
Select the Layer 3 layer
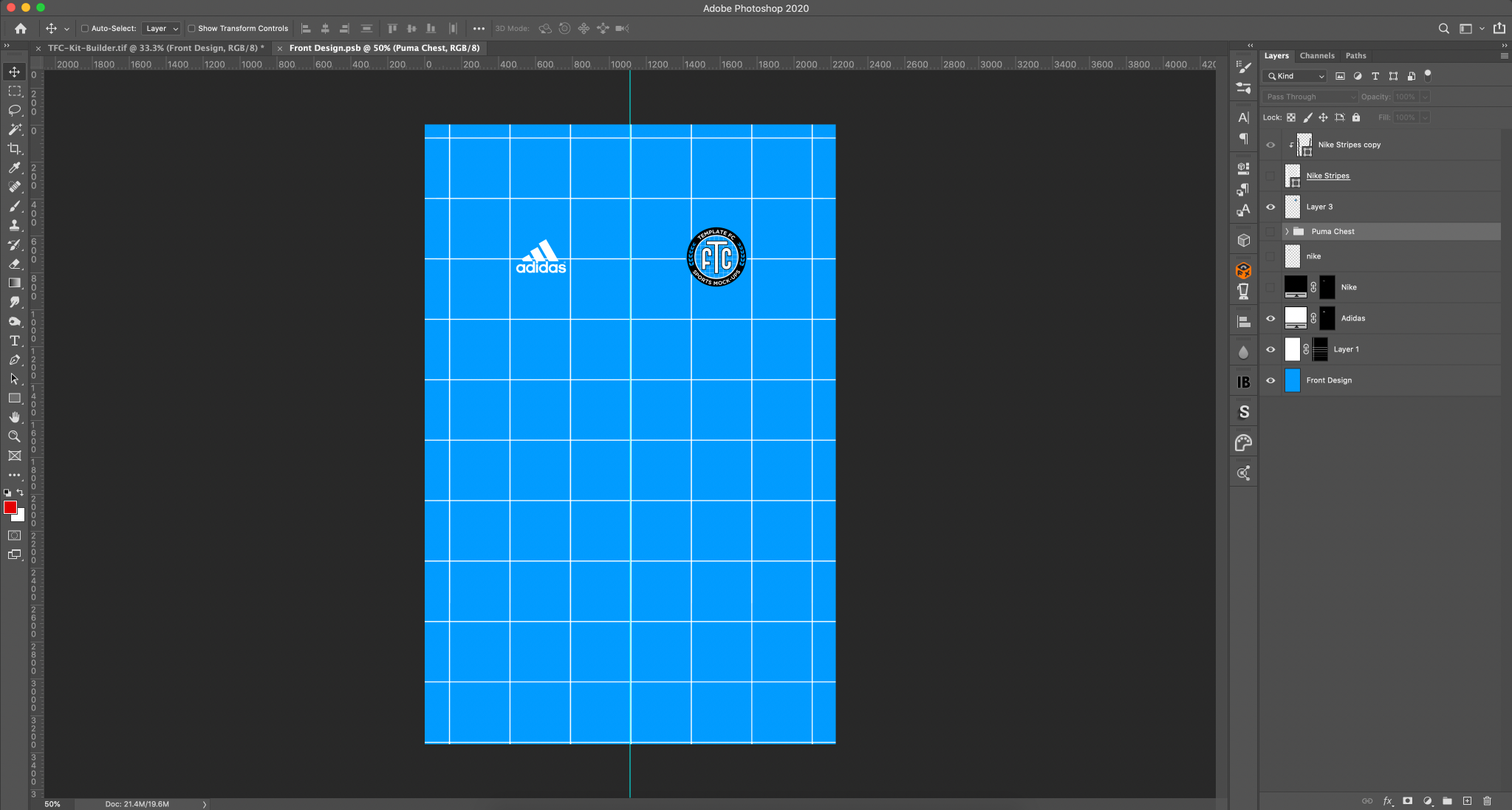[1319, 207]
